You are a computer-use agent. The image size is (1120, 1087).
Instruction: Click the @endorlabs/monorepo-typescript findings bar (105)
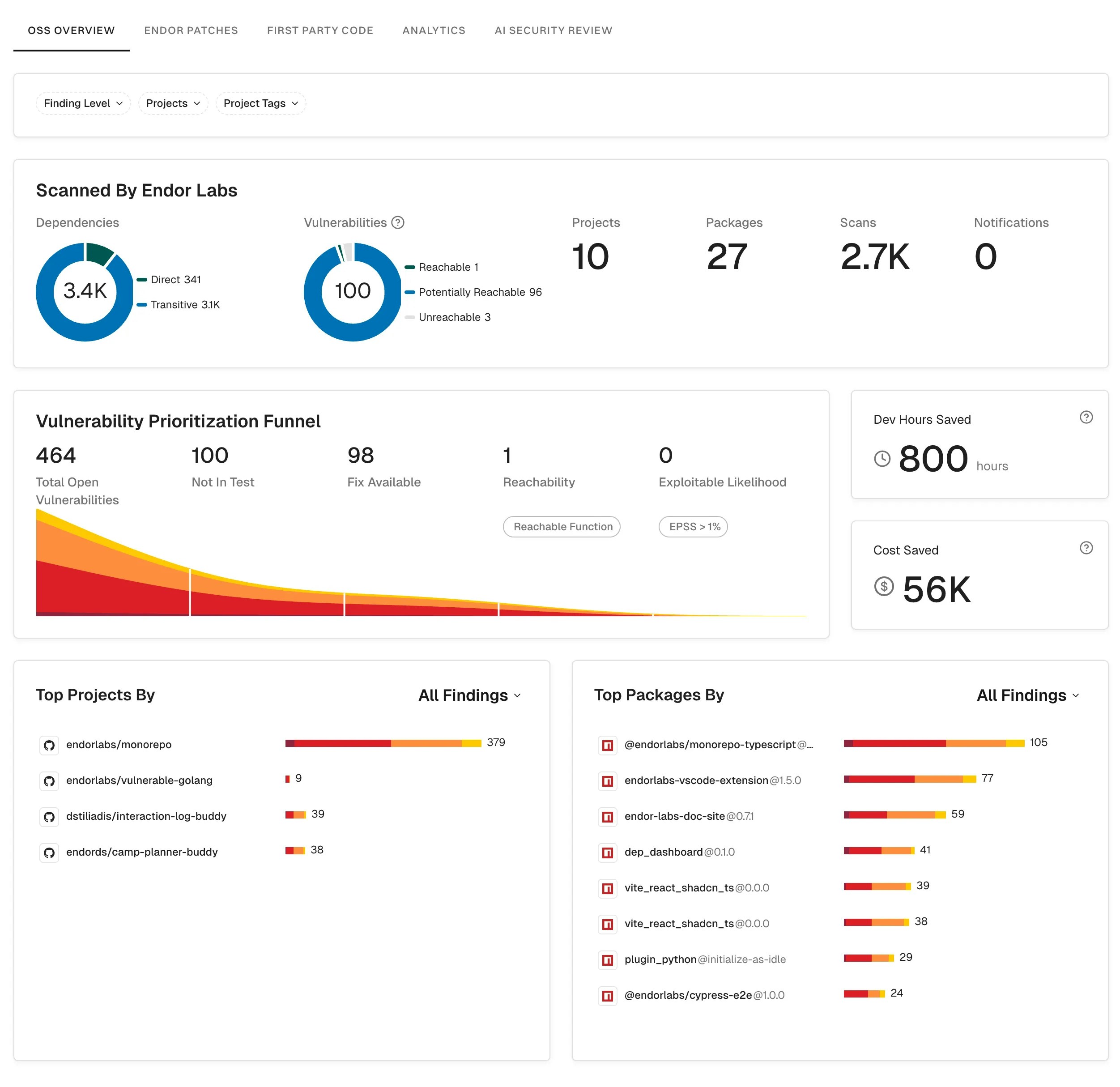(934, 743)
